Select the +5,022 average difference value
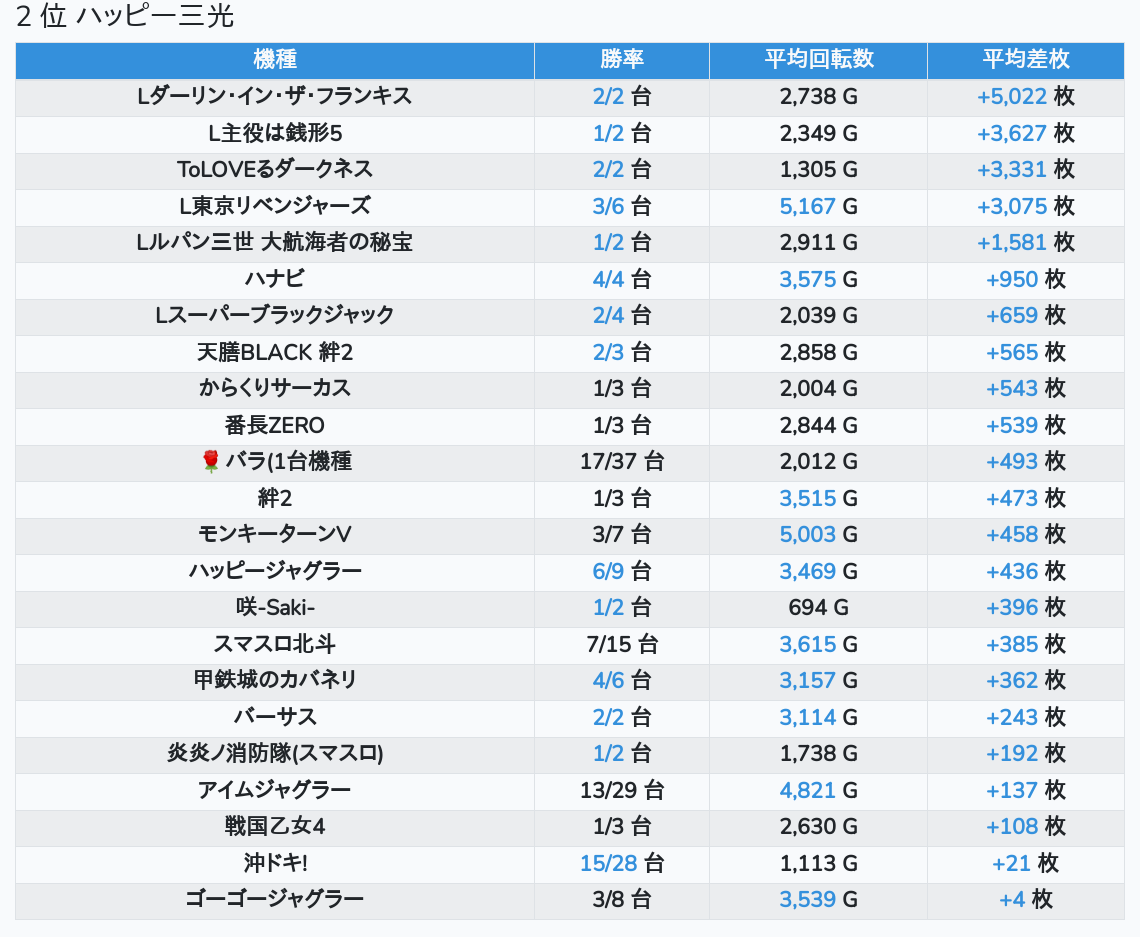 pos(1011,97)
